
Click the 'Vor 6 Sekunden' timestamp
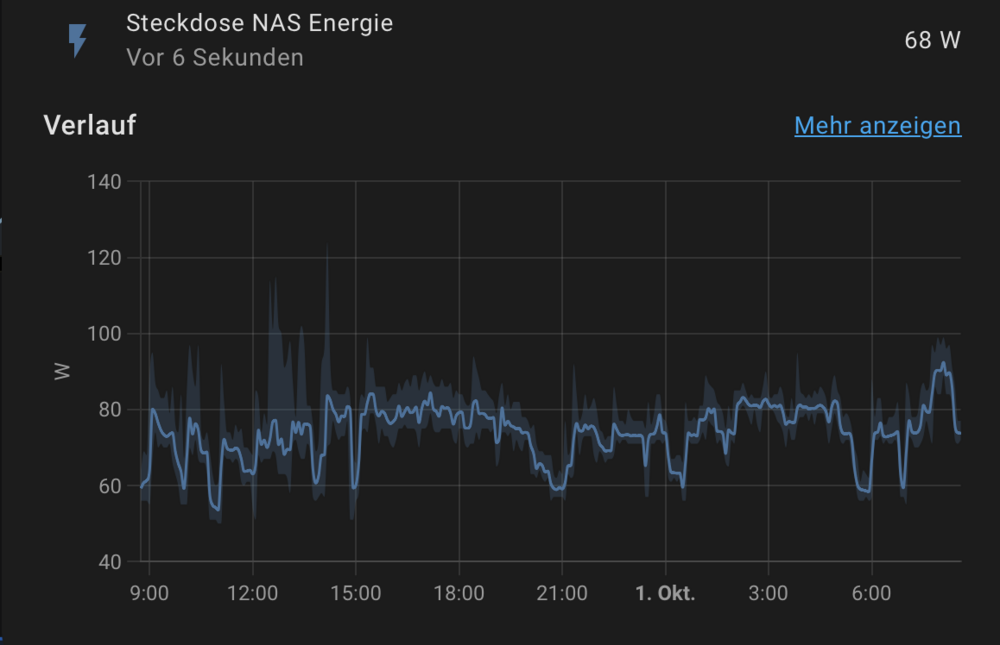[215, 57]
